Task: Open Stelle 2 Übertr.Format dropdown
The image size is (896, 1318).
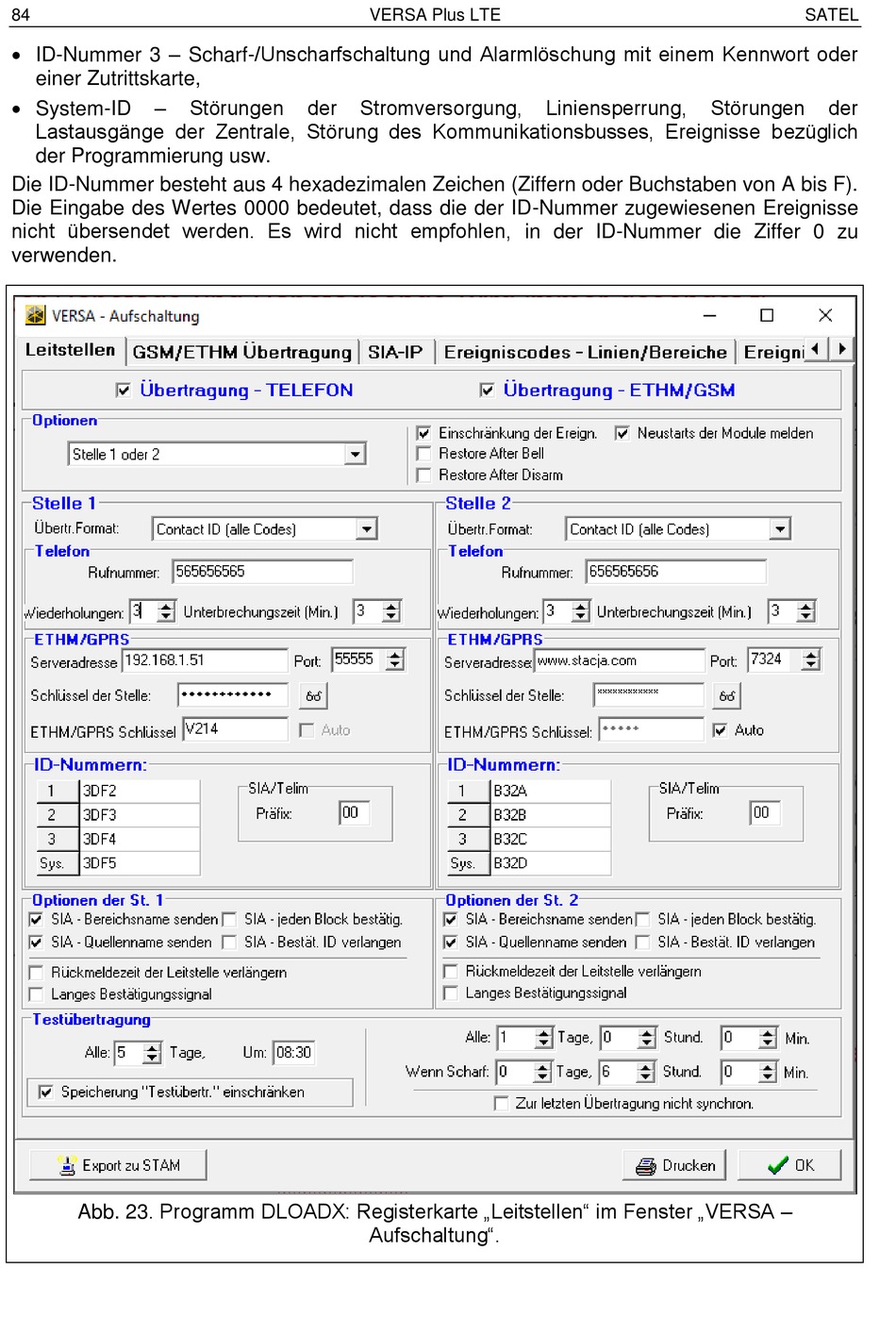Action: pos(780,529)
